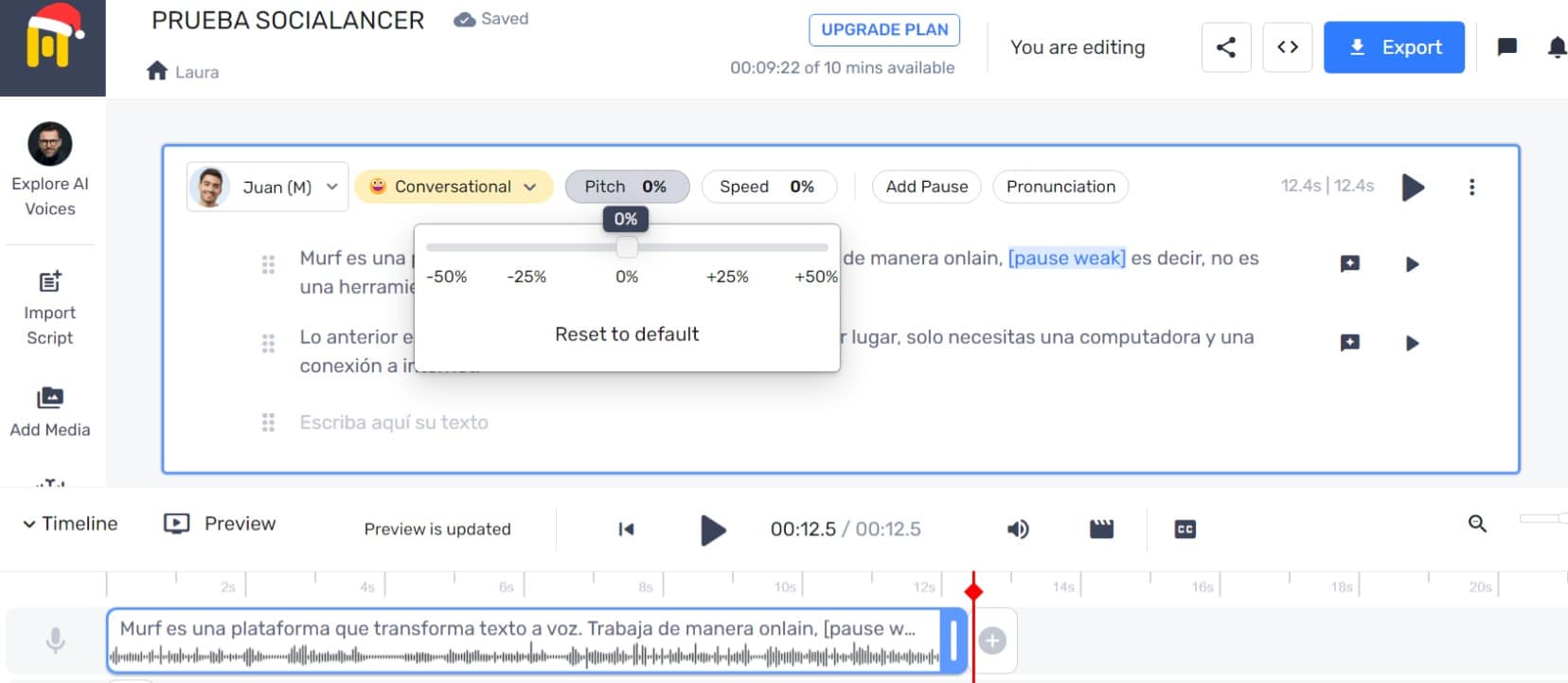The image size is (1568, 683).
Task: Export the project
Action: (x=1394, y=47)
